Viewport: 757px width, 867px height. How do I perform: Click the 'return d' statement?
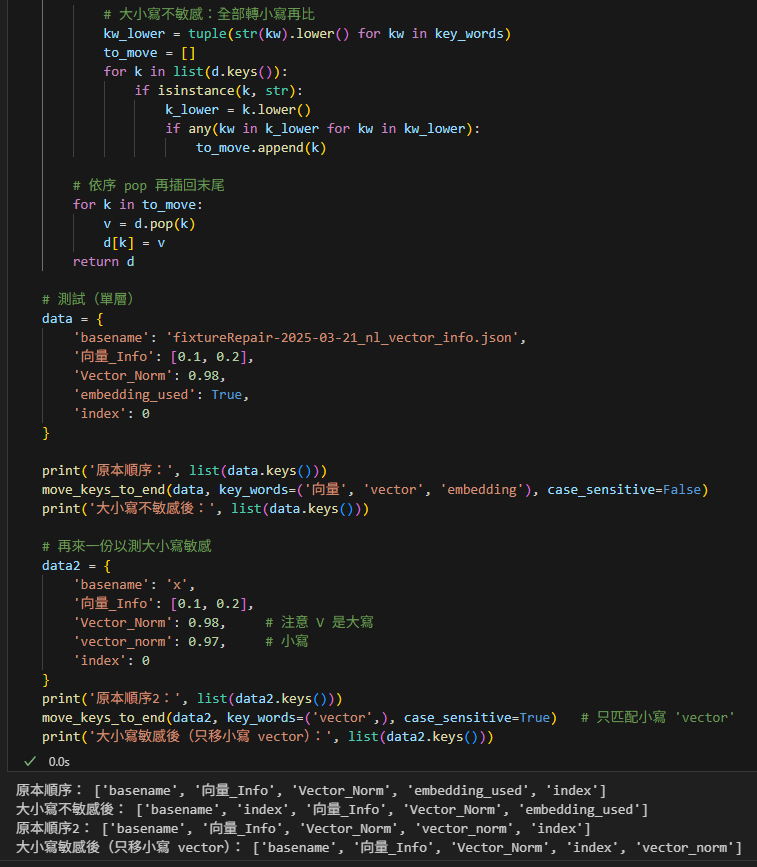(x=103, y=262)
